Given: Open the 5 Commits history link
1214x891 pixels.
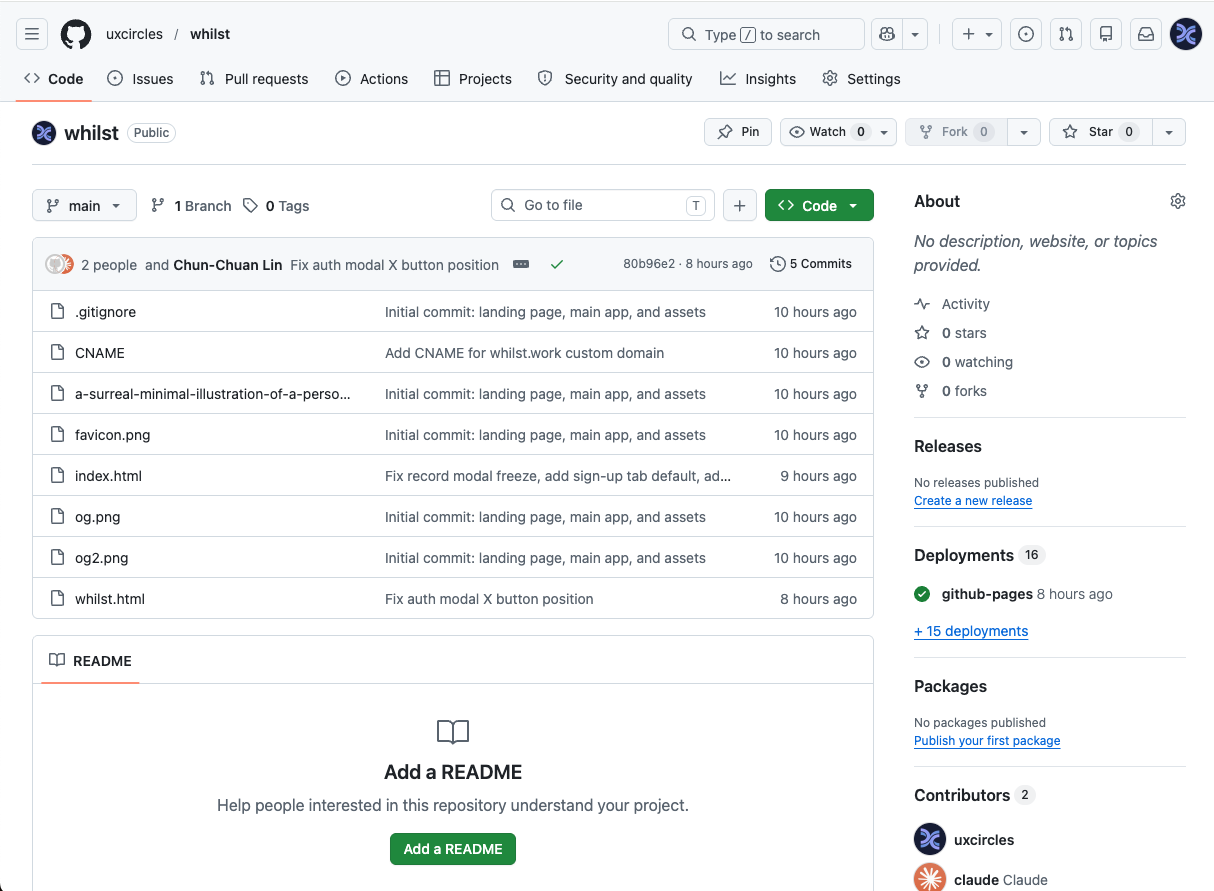Looking at the screenshot, I should [x=811, y=264].
